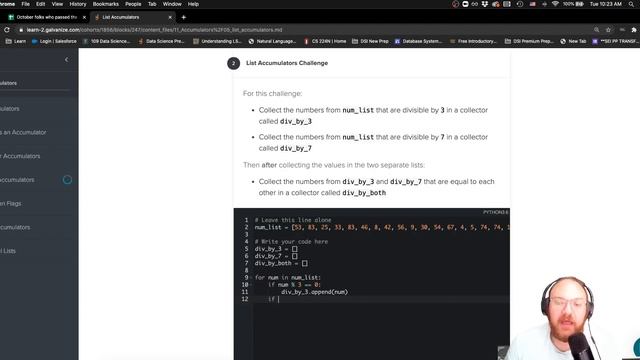Open the Natural Language bookmark
640x360 pixels.
click(x=272, y=41)
